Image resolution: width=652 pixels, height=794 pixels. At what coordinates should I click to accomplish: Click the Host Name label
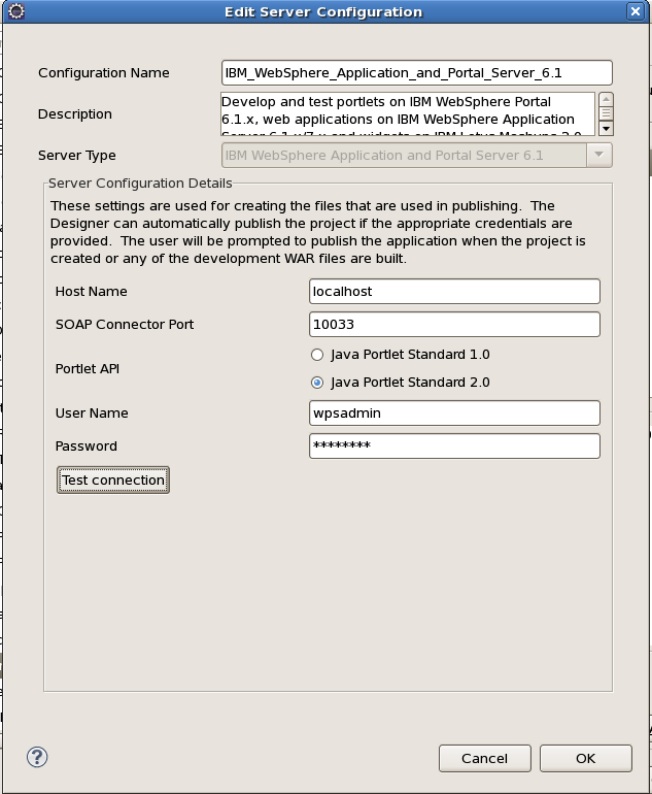point(91,291)
